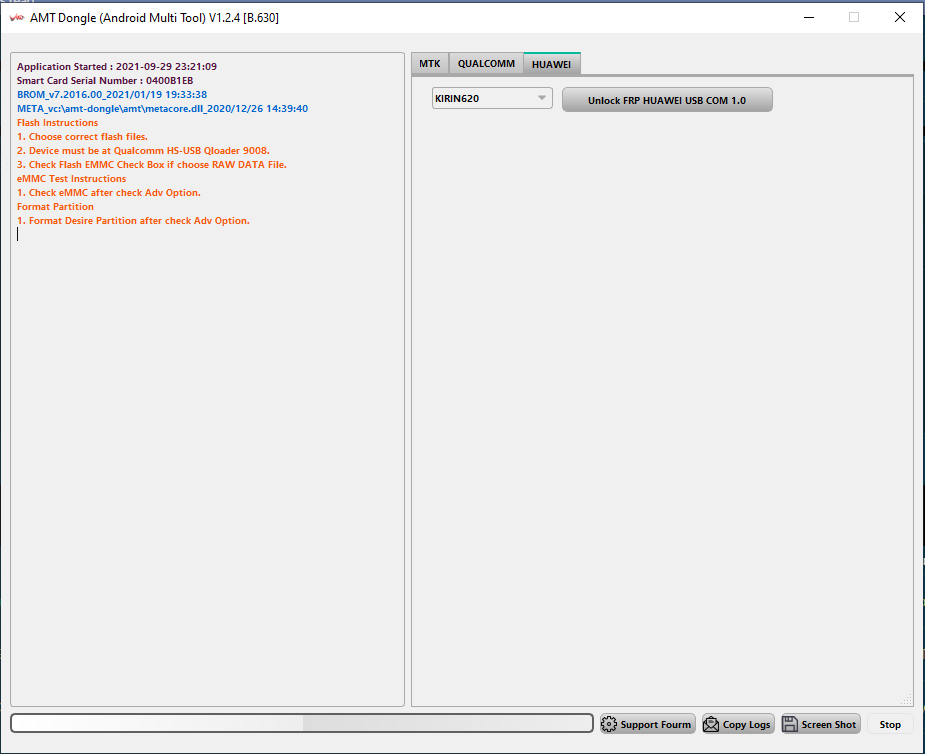Minimize the AMT Dongle window
The image size is (925, 754).
pos(809,17)
